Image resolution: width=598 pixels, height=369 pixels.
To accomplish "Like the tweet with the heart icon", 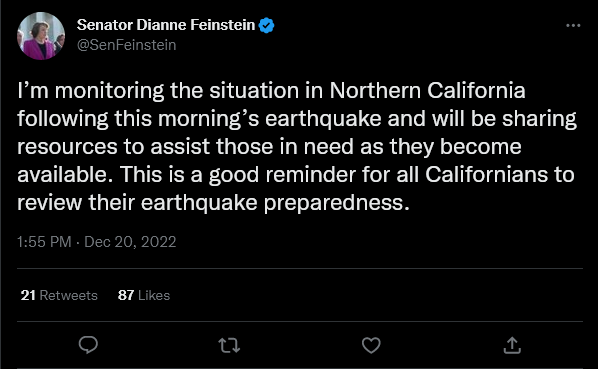I will point(371,345).
